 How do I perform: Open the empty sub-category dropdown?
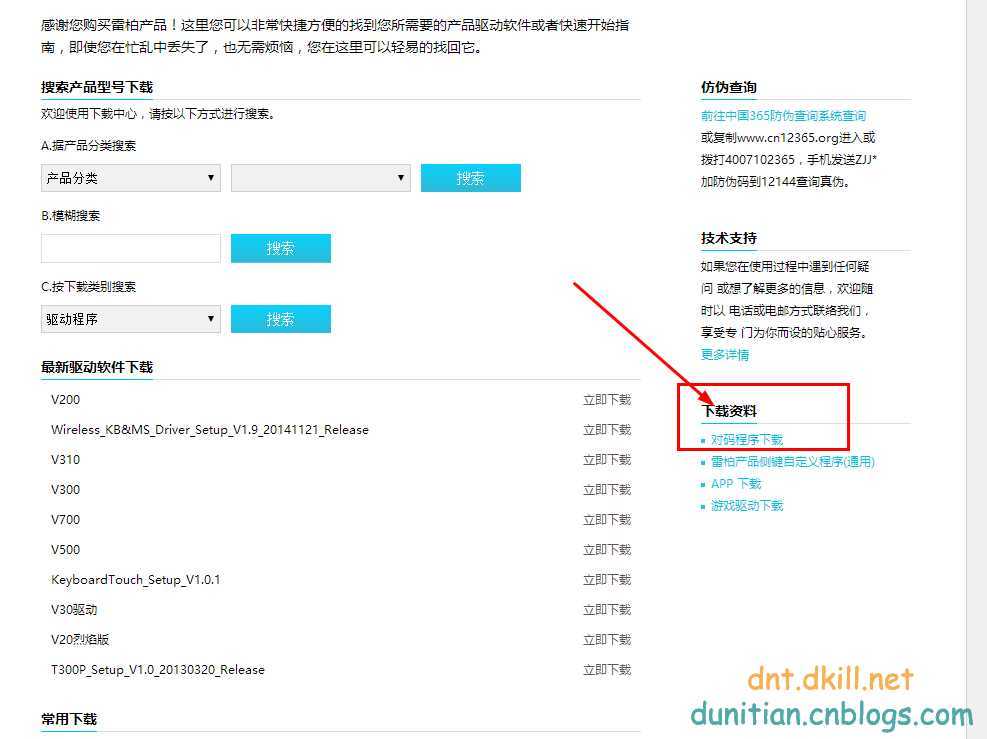pos(321,178)
